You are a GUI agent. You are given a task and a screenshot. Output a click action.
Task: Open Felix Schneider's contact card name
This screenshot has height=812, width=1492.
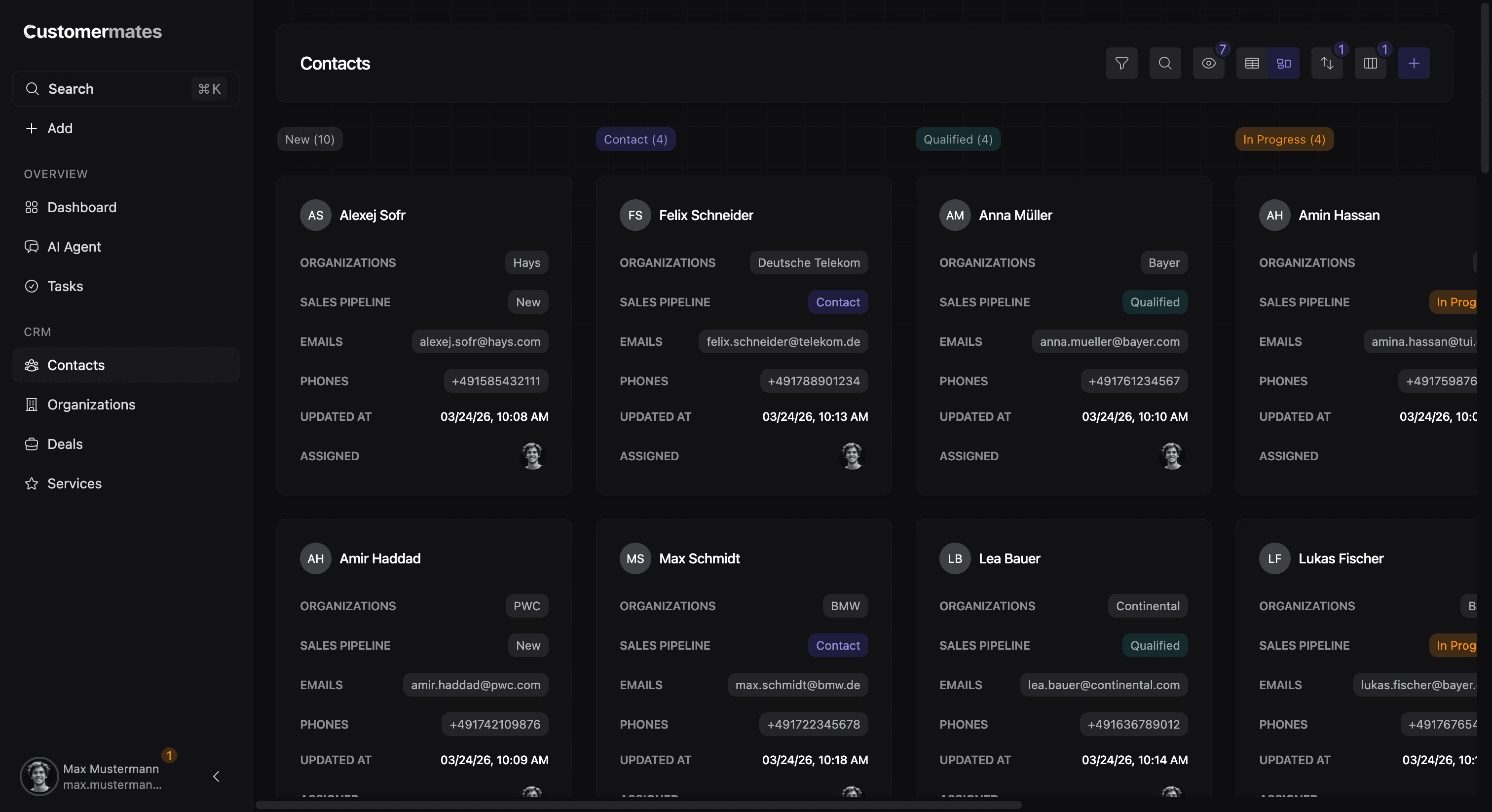click(706, 215)
